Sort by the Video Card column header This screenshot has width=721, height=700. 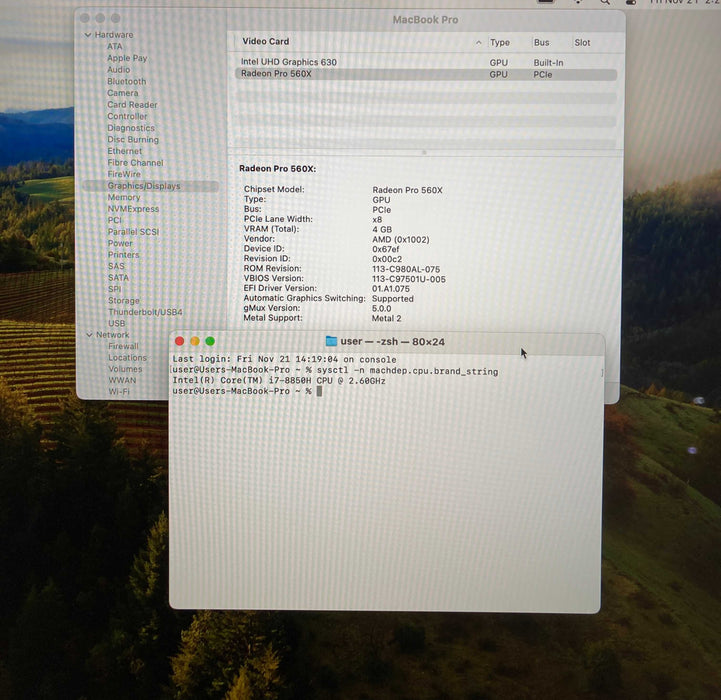click(x=266, y=41)
